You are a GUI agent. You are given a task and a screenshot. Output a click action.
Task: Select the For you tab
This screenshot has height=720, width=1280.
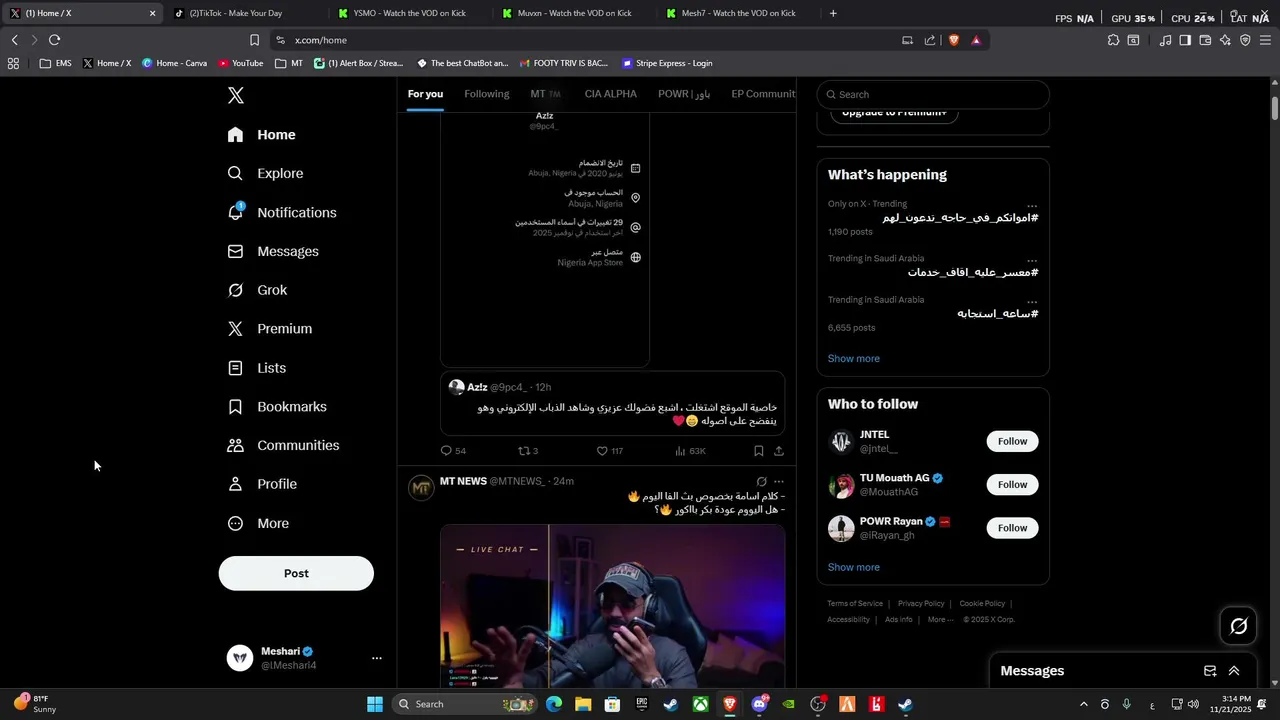click(425, 94)
